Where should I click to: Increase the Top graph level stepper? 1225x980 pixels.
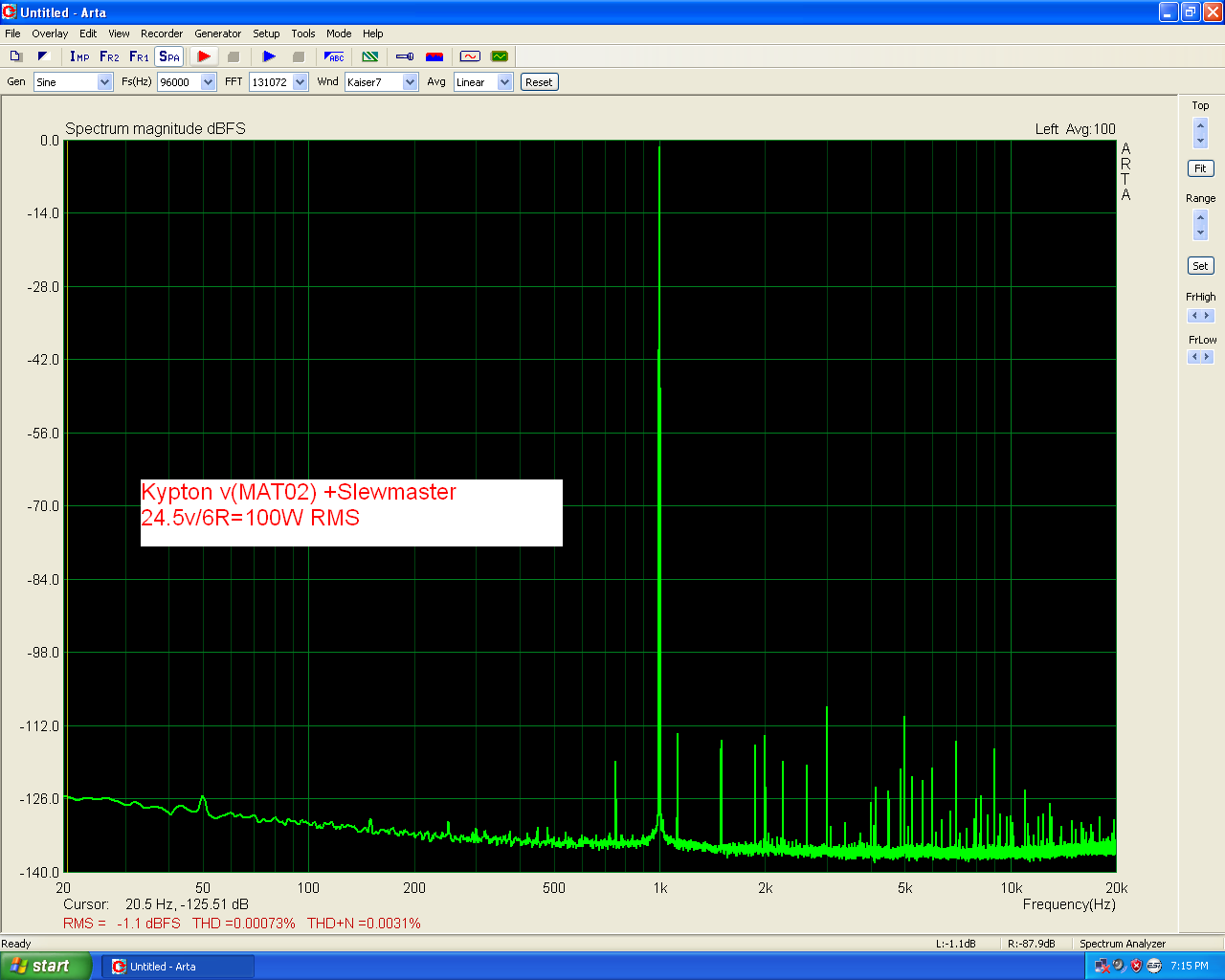[x=1201, y=125]
